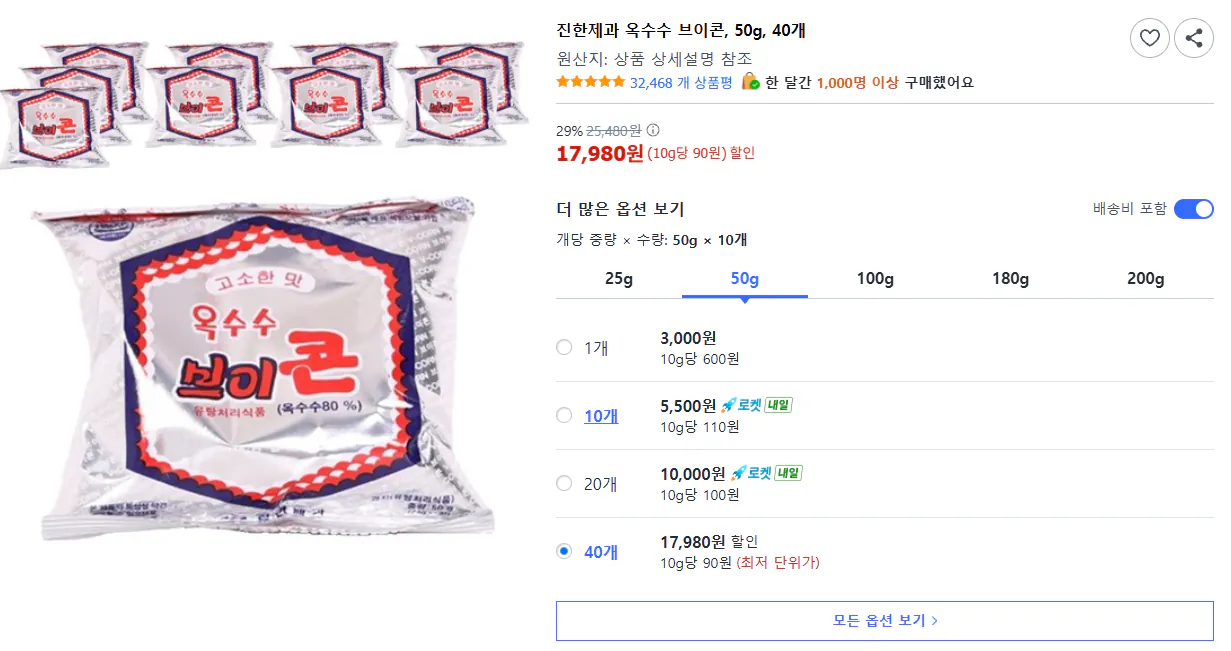Open the 180g weight tab
Viewport: 1231px width, 651px height.
[1009, 278]
